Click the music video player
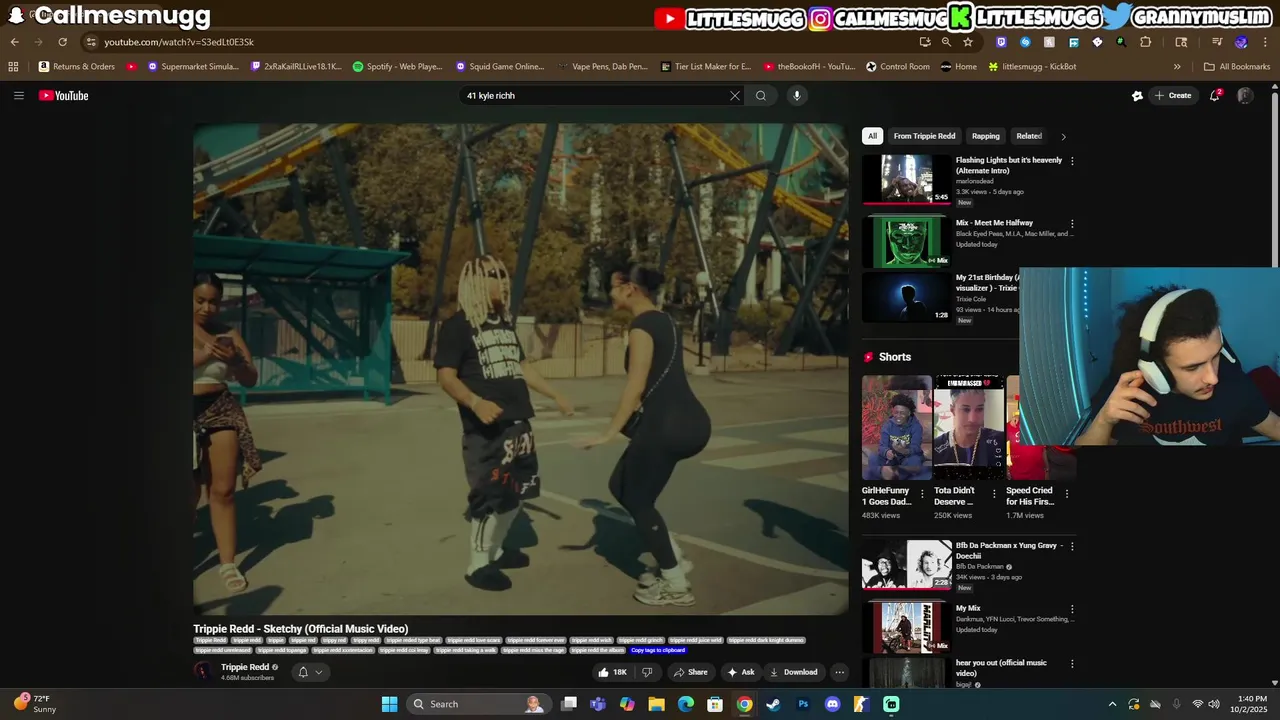The image size is (1280, 720). click(x=521, y=369)
